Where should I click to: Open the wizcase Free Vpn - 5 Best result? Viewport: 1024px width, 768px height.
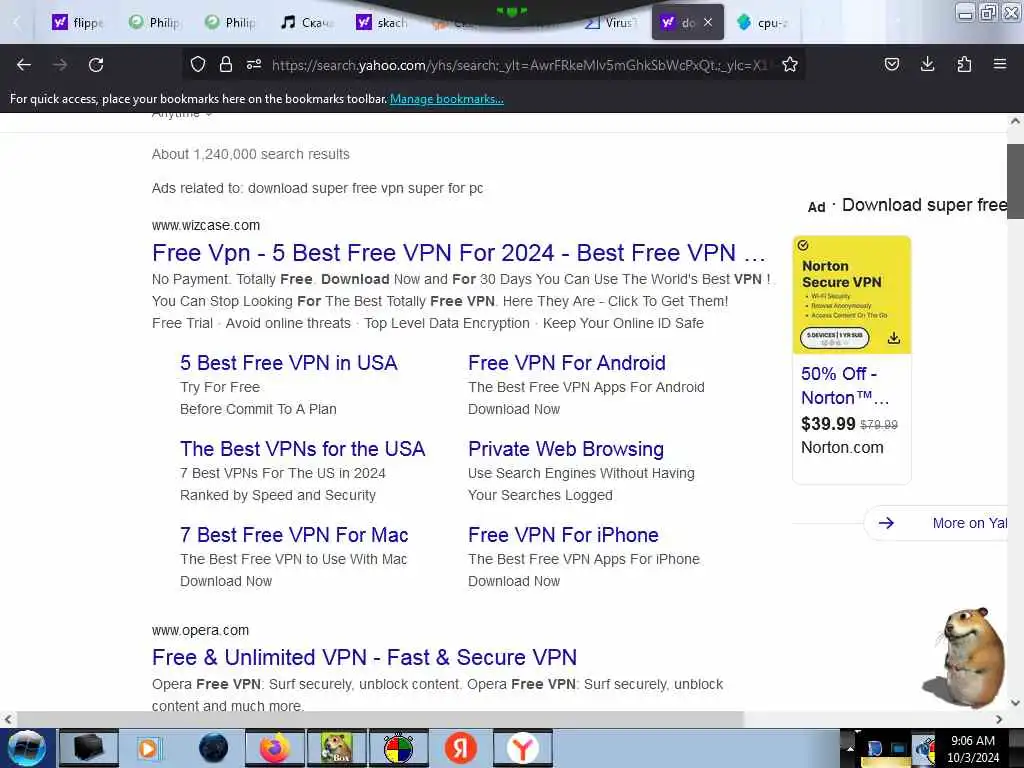point(458,253)
